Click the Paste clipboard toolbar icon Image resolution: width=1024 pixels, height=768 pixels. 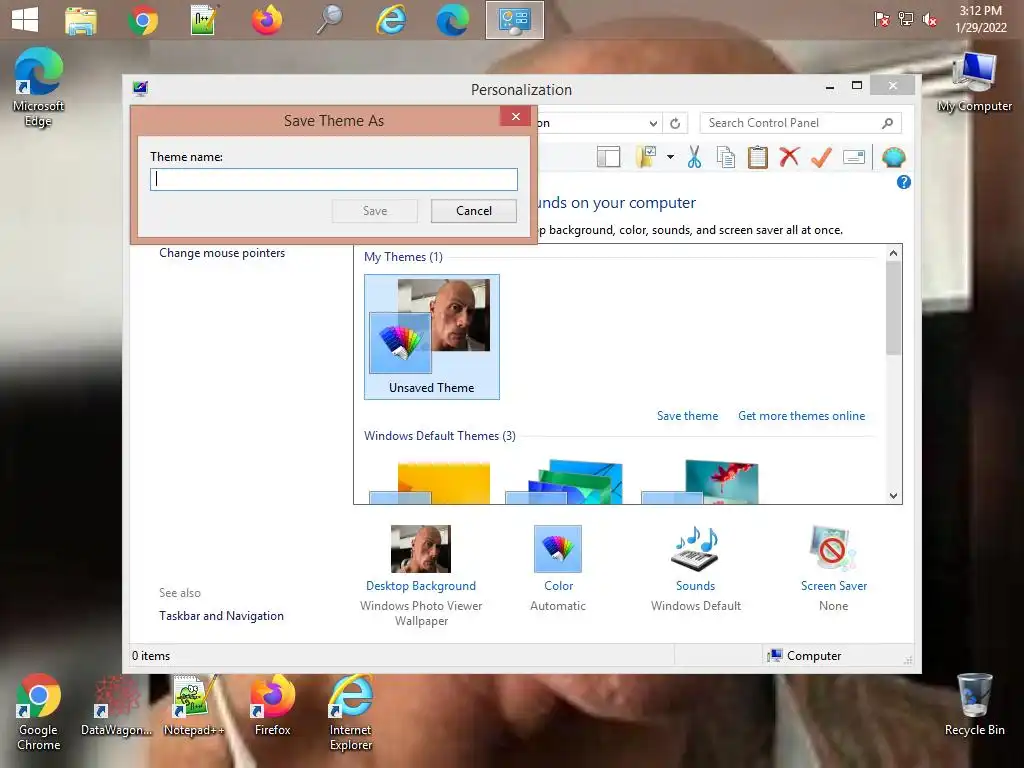click(758, 157)
